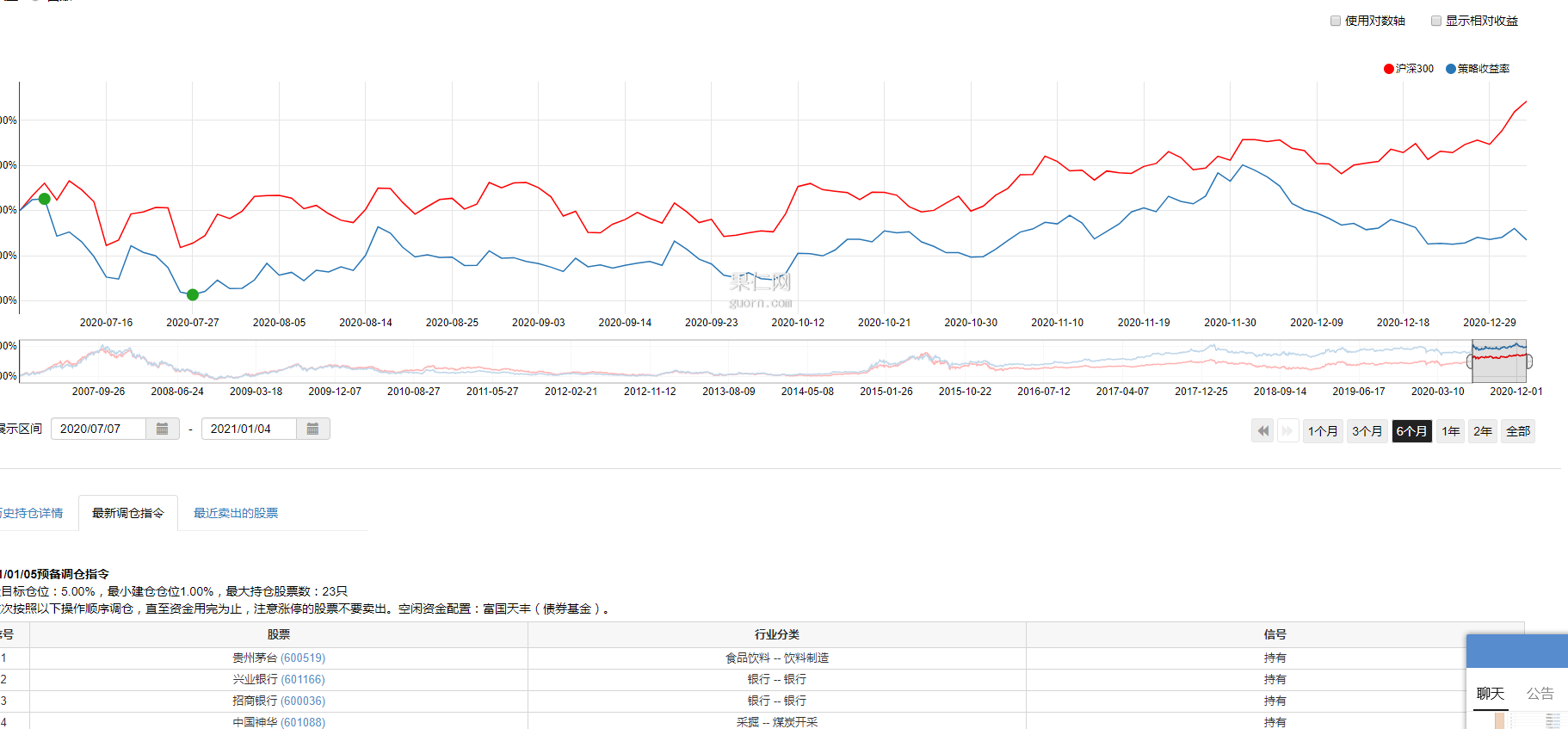
Task: Click the 行业分类 column header
Action: (x=777, y=634)
